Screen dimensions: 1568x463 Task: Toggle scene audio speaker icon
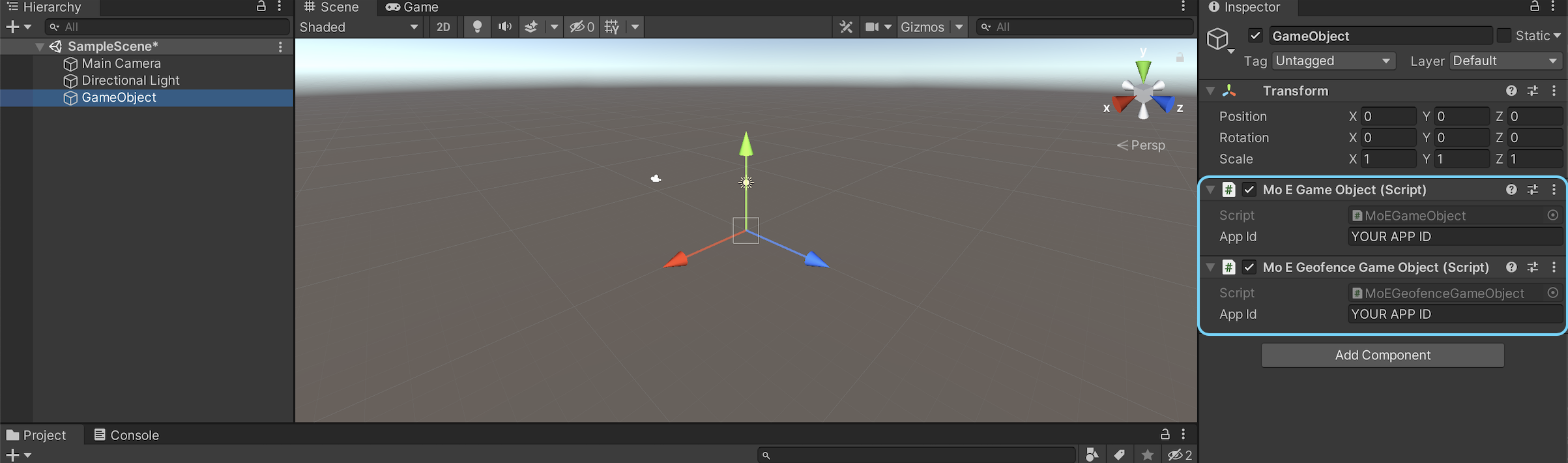(x=504, y=27)
